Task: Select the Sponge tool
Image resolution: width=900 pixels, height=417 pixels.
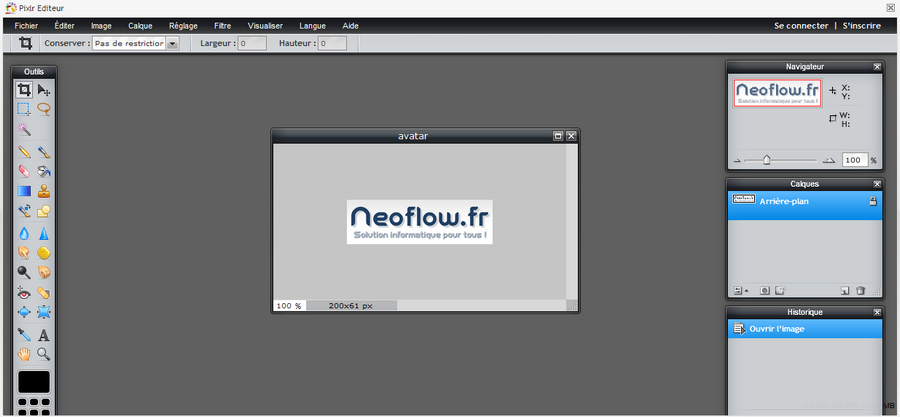Action: (x=44, y=252)
